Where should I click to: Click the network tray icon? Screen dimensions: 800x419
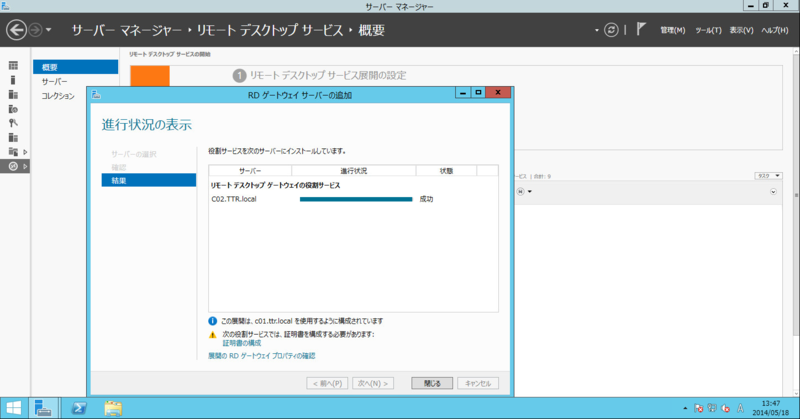pyautogui.click(x=712, y=408)
